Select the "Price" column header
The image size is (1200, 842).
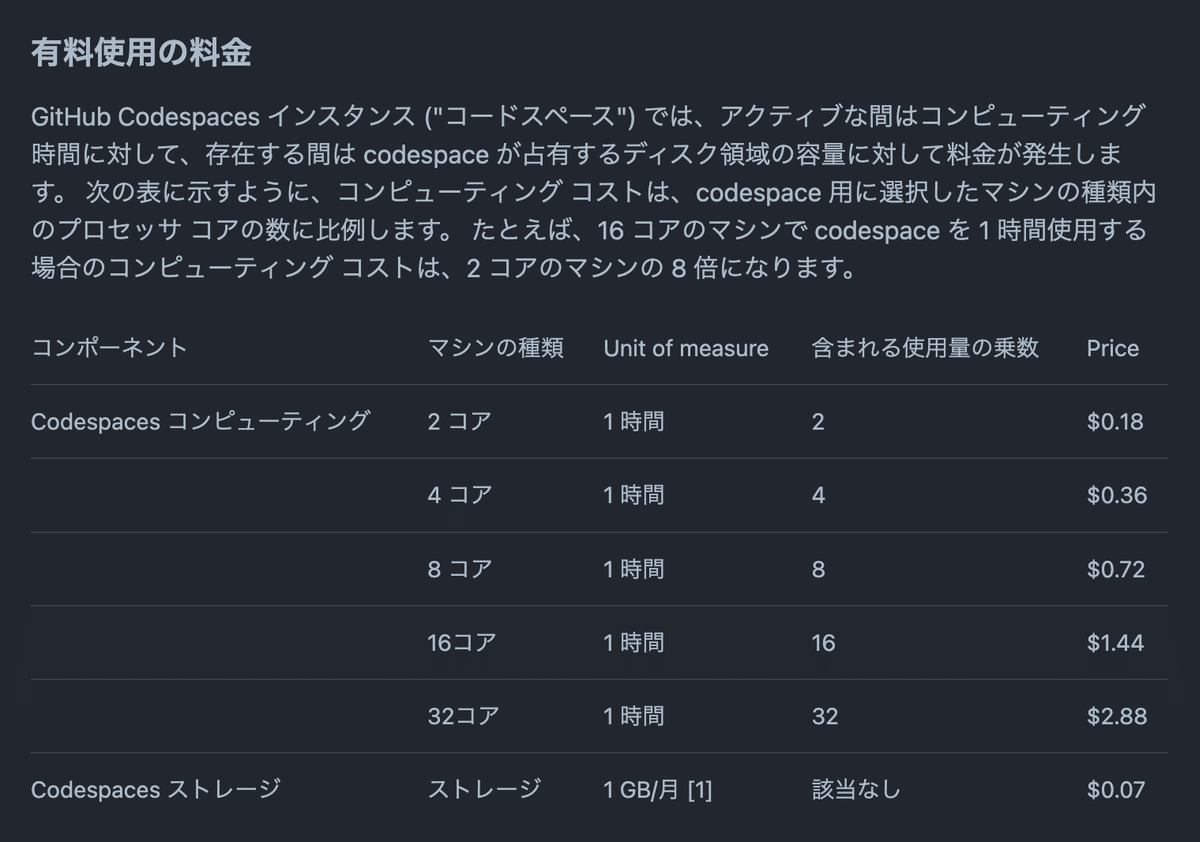tap(1112, 348)
